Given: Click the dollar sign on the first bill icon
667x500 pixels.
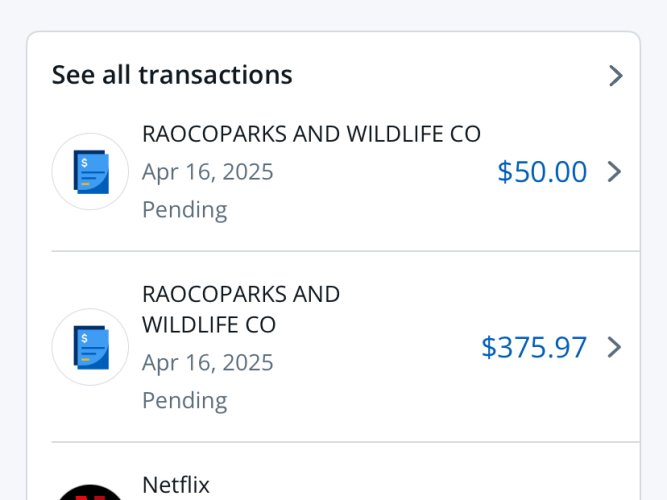Looking at the screenshot, I should 85,163.
